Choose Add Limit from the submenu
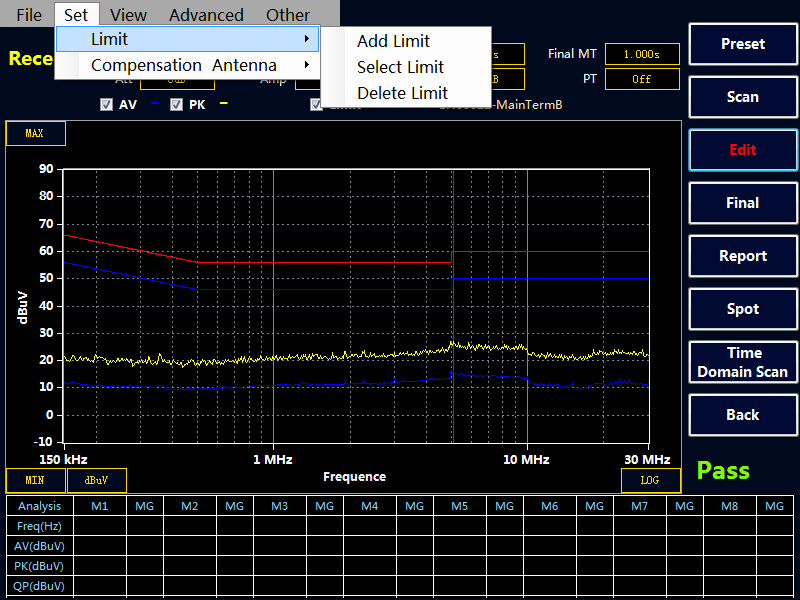 [x=393, y=41]
